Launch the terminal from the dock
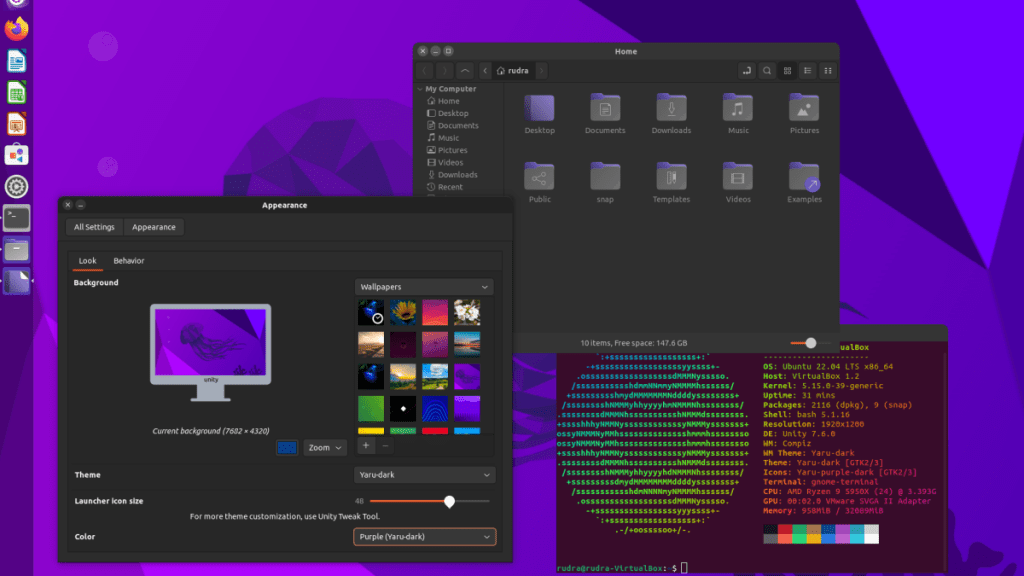1024x576 pixels. (x=16, y=218)
